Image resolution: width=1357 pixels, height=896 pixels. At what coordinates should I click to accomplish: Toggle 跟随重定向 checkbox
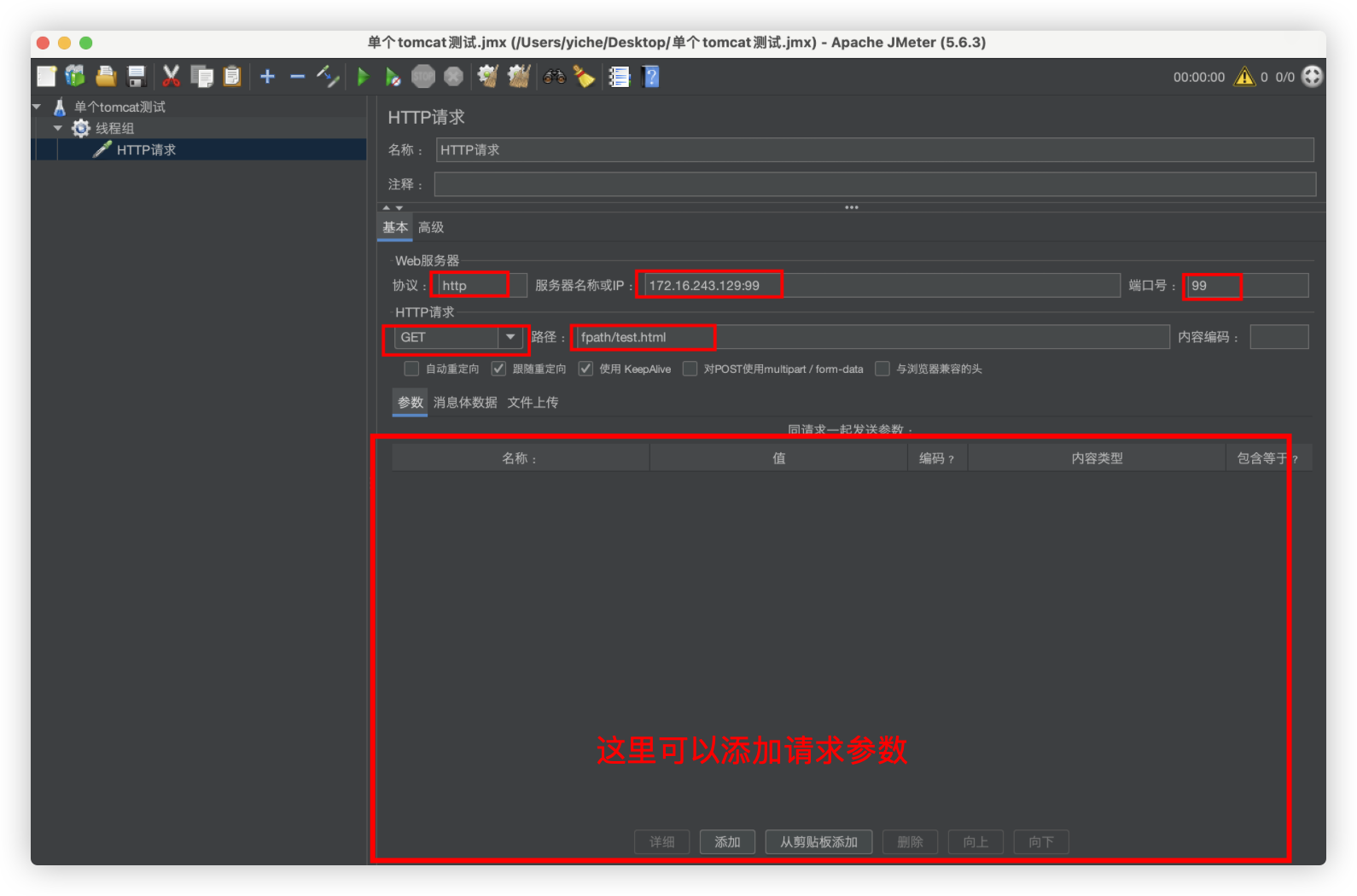(498, 369)
